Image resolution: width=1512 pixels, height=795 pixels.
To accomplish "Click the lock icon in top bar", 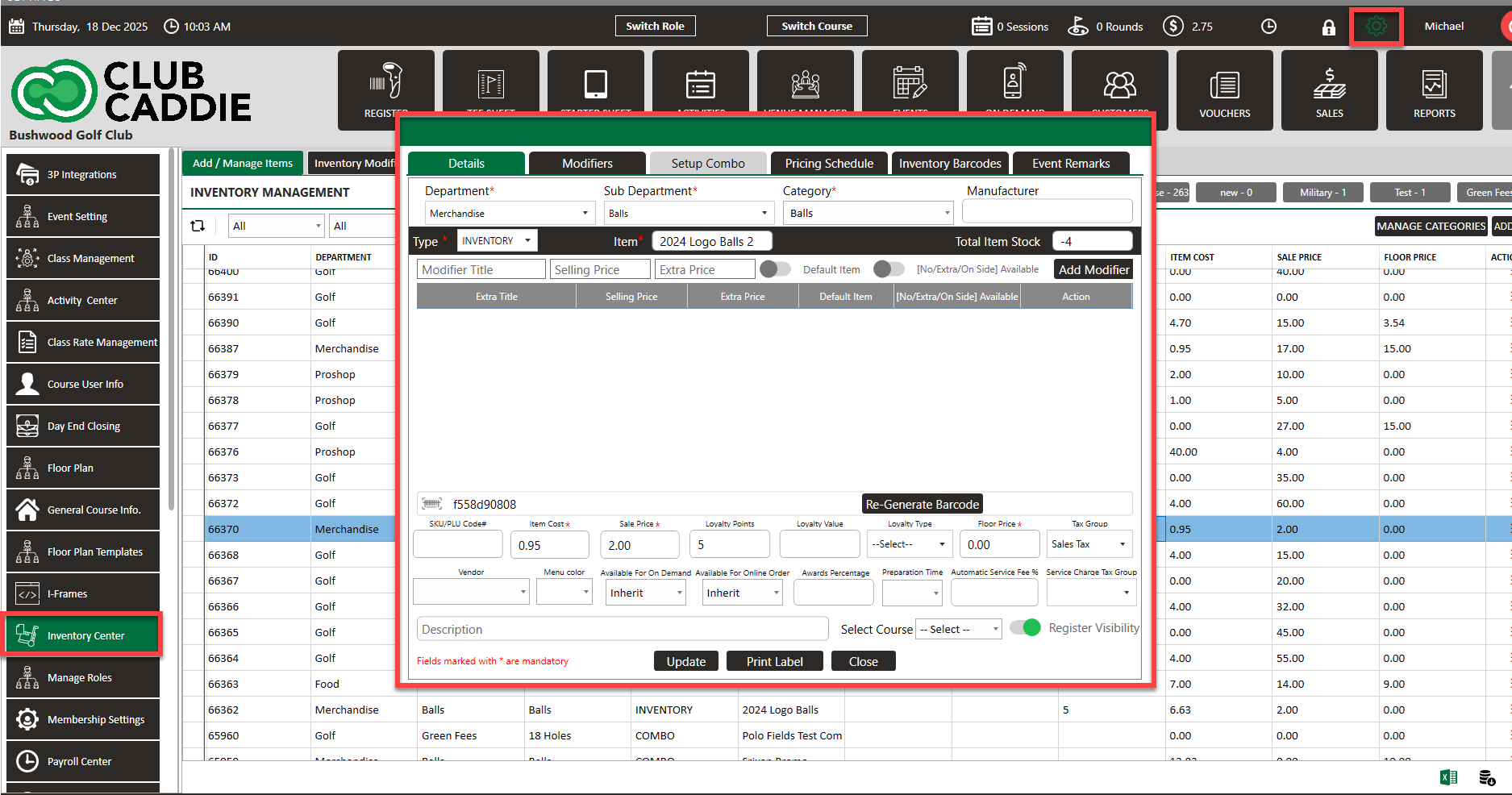I will tap(1328, 27).
